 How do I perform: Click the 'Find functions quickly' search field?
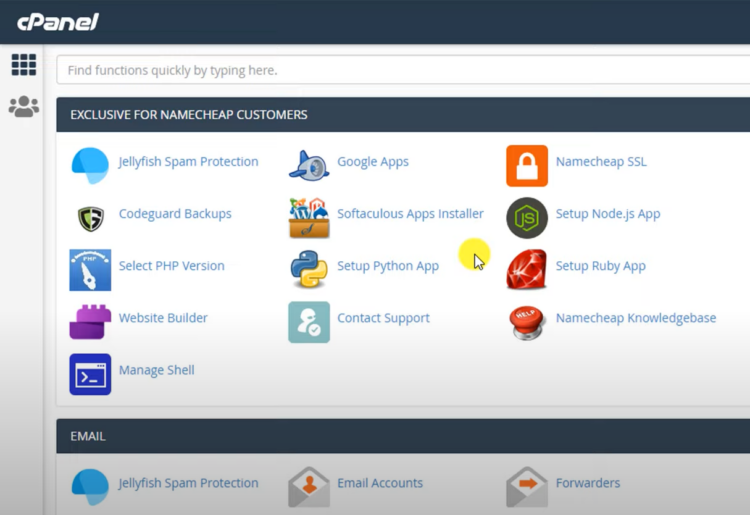coord(403,70)
